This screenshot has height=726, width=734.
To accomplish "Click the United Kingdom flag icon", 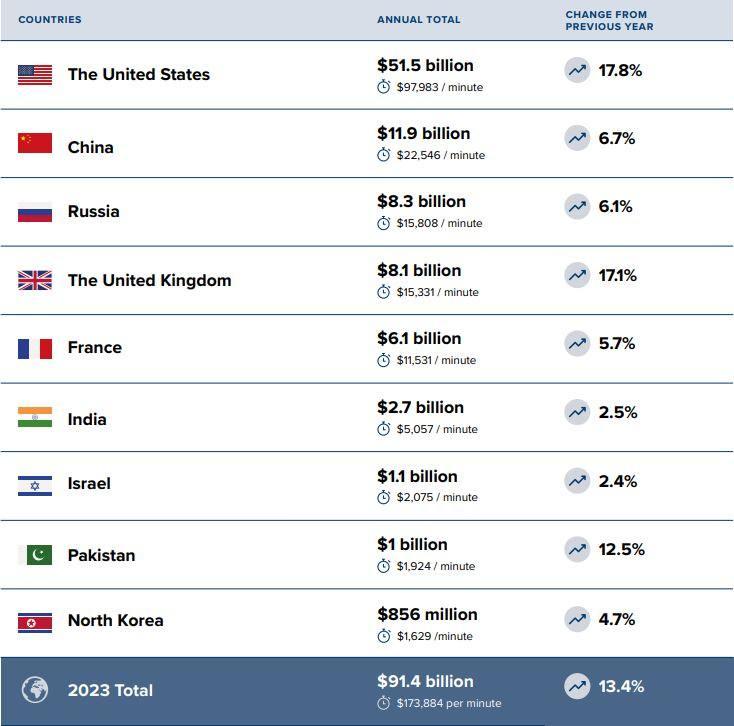I will click(x=35, y=280).
